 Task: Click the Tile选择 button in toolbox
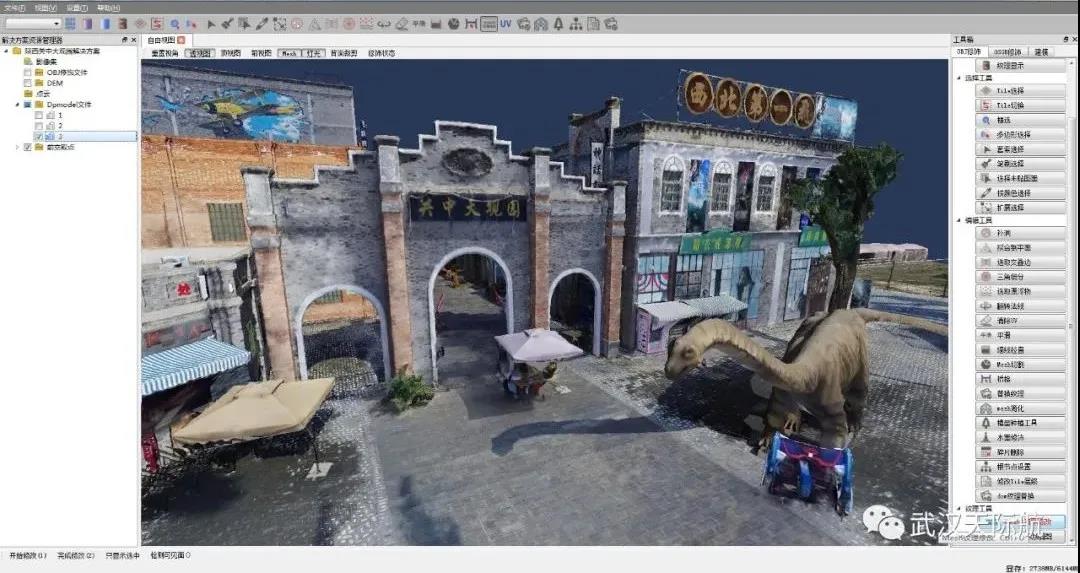pyautogui.click(x=1010, y=90)
